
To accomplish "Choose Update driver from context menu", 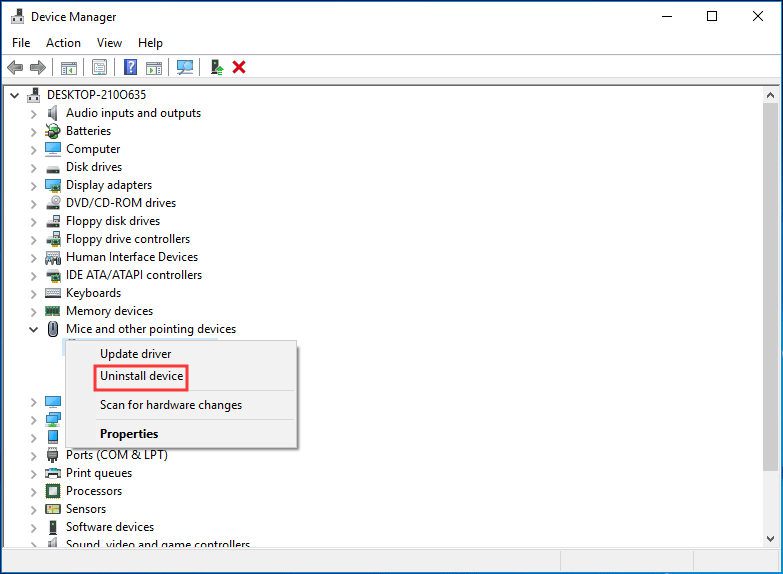I will 182,354.
